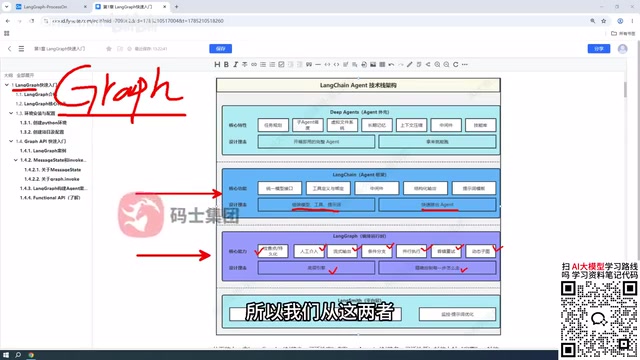The width and height of the screenshot is (640, 360).
Task: Open the browser apps grid icon
Action: coord(7,33)
